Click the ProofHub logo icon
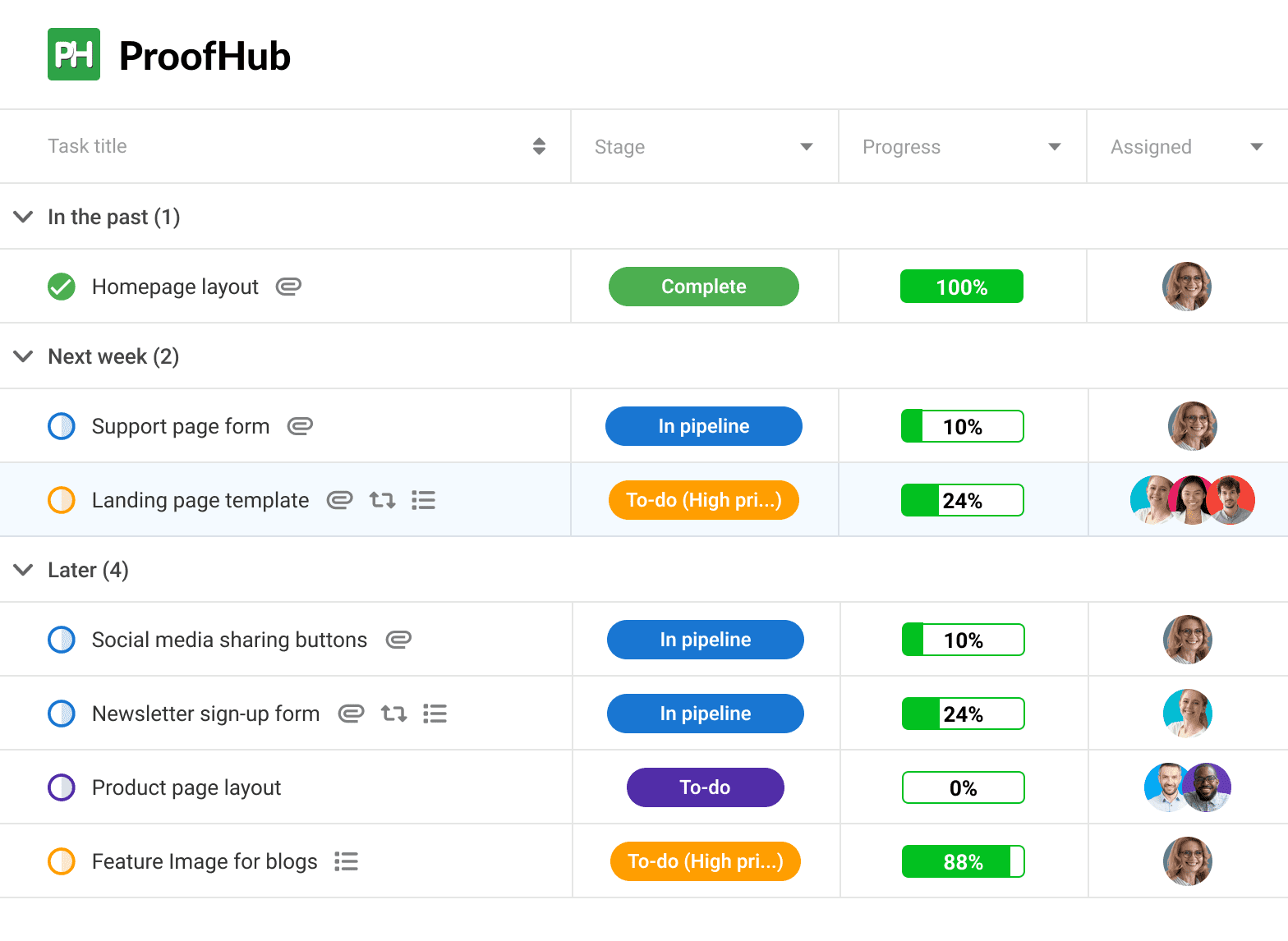This screenshot has height=941, width=1288. pos(73,53)
